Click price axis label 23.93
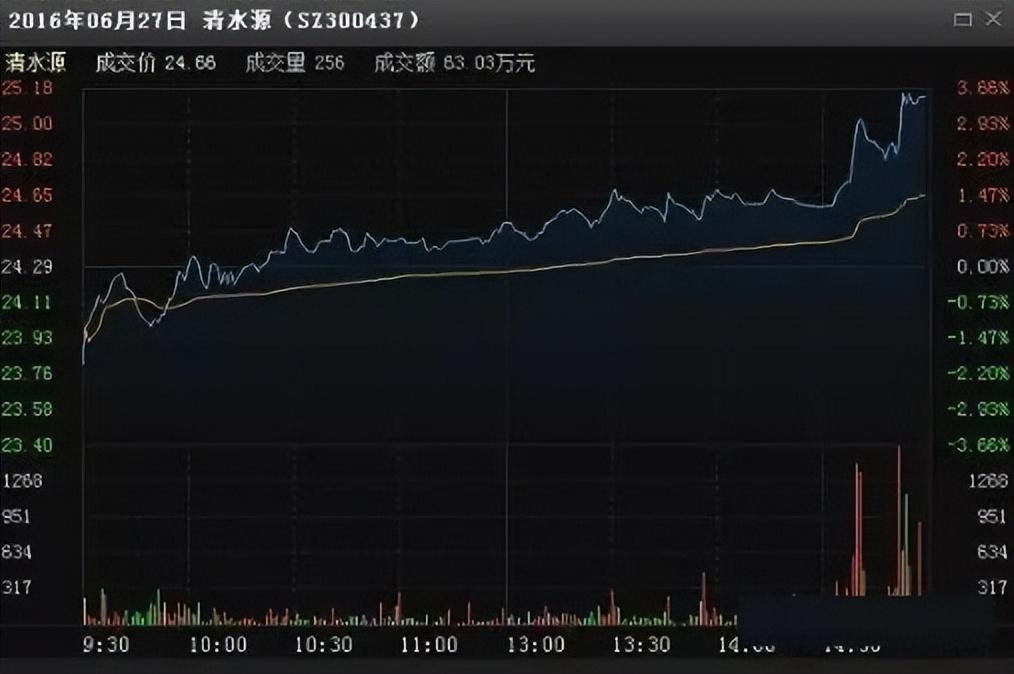 click(27, 338)
